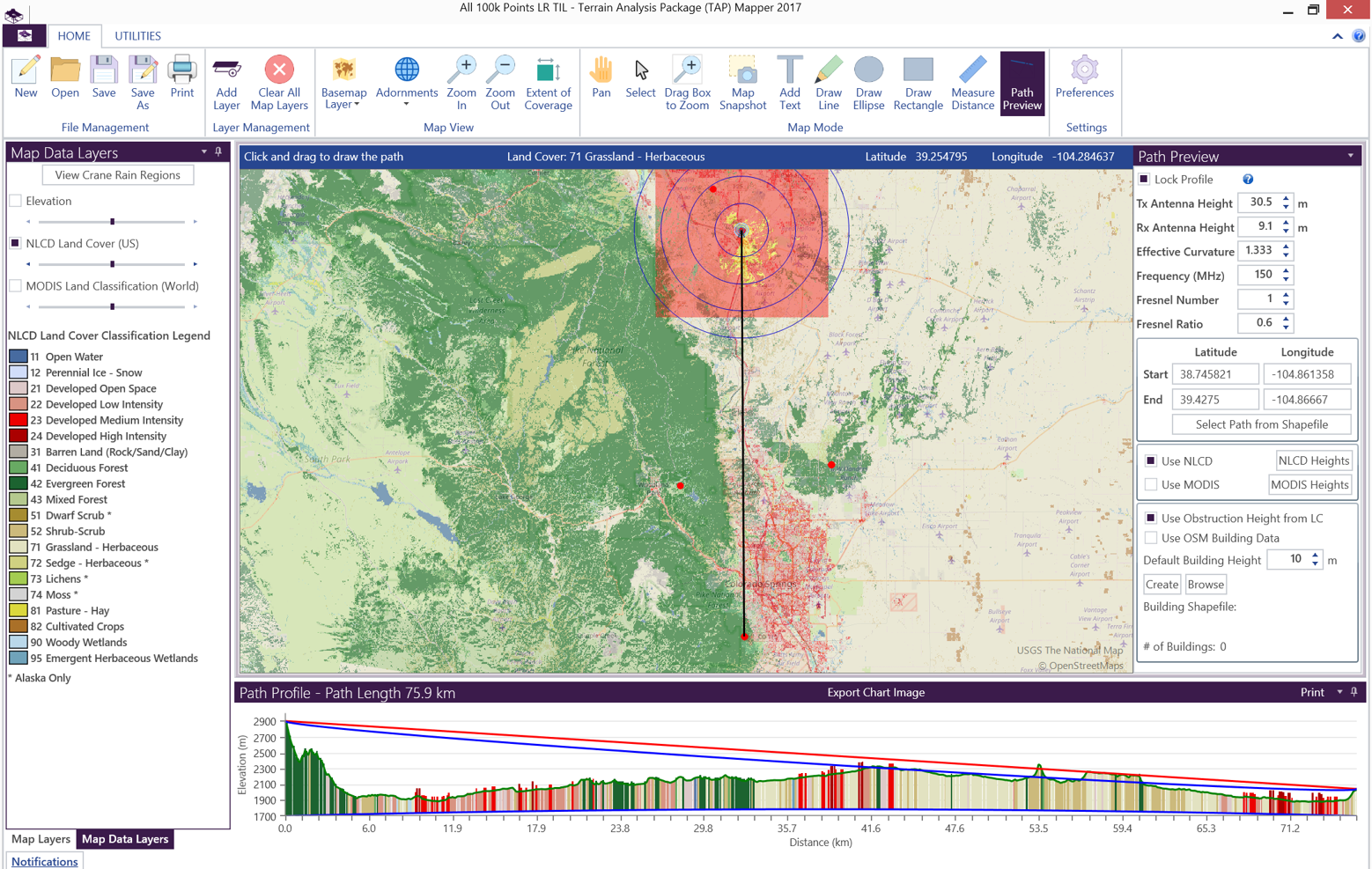Open the Path Preview panel options arrow

click(x=1350, y=156)
